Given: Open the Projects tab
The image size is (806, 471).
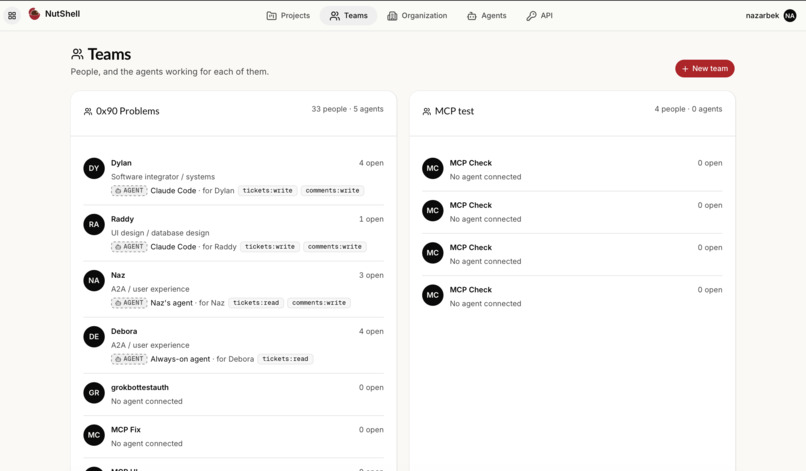Looking at the screenshot, I should (288, 15).
